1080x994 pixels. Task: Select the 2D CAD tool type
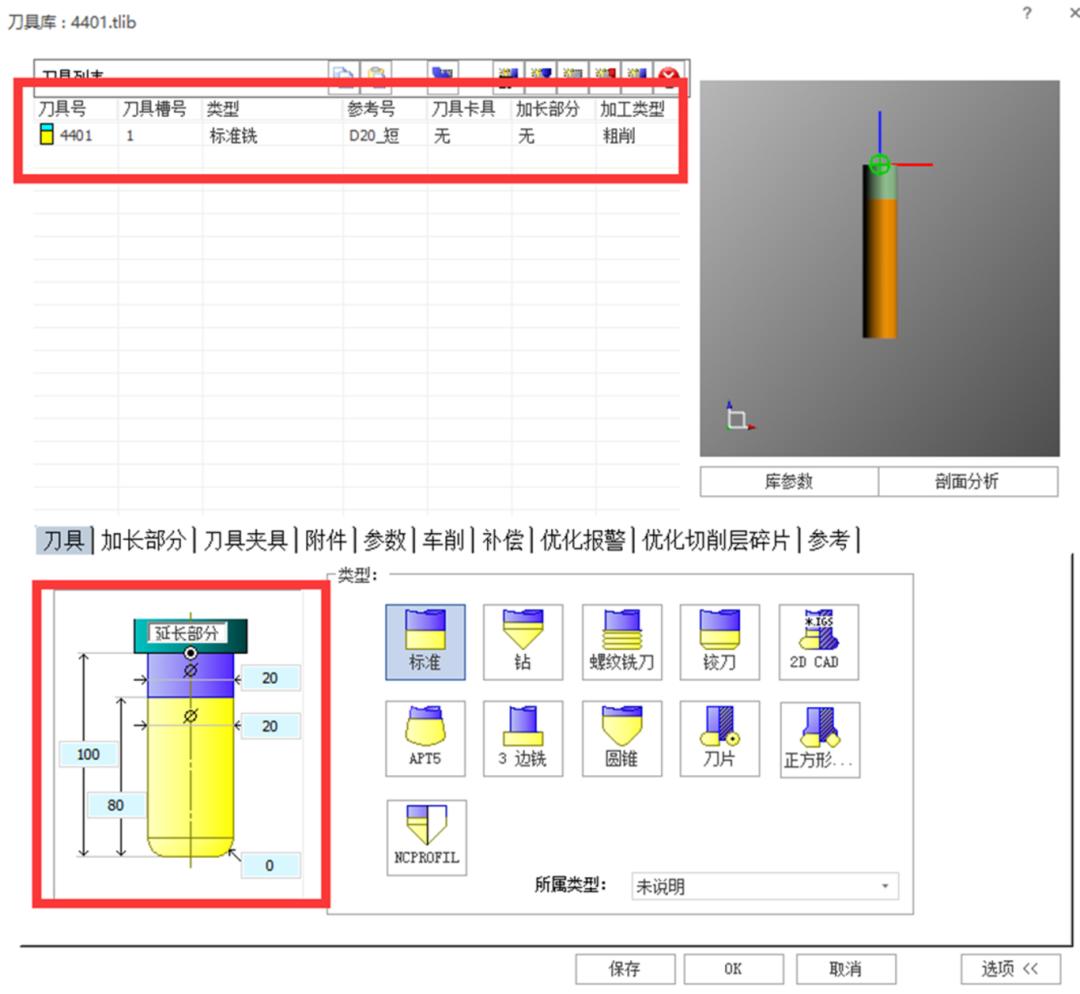click(819, 642)
